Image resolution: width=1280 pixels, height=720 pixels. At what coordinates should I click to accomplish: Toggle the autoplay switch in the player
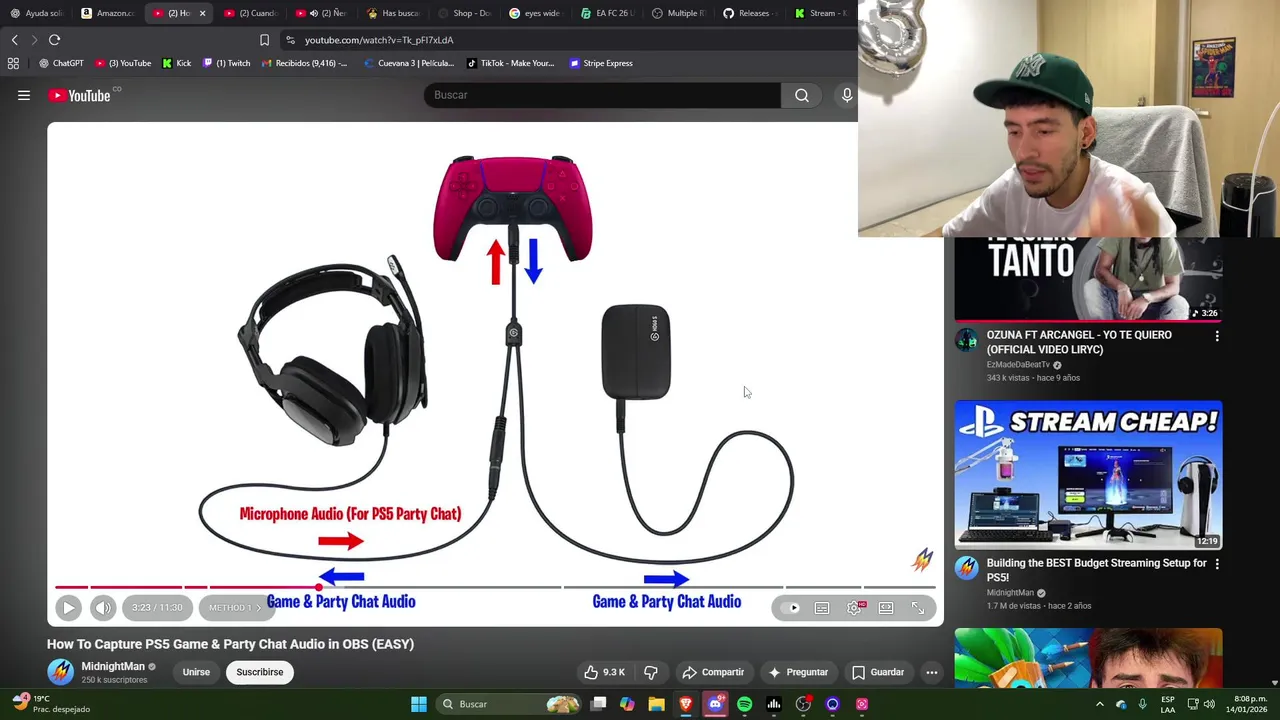792,608
